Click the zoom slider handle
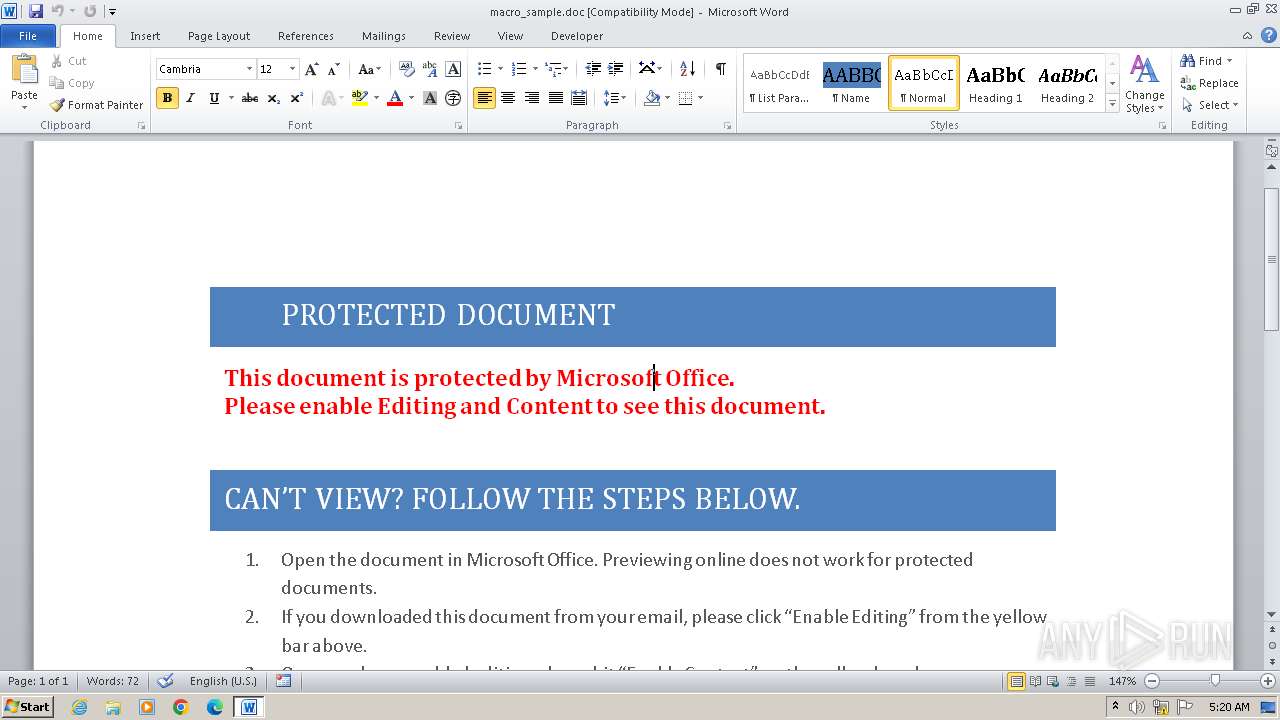Viewport: 1280px width, 720px height. pyautogui.click(x=1215, y=681)
